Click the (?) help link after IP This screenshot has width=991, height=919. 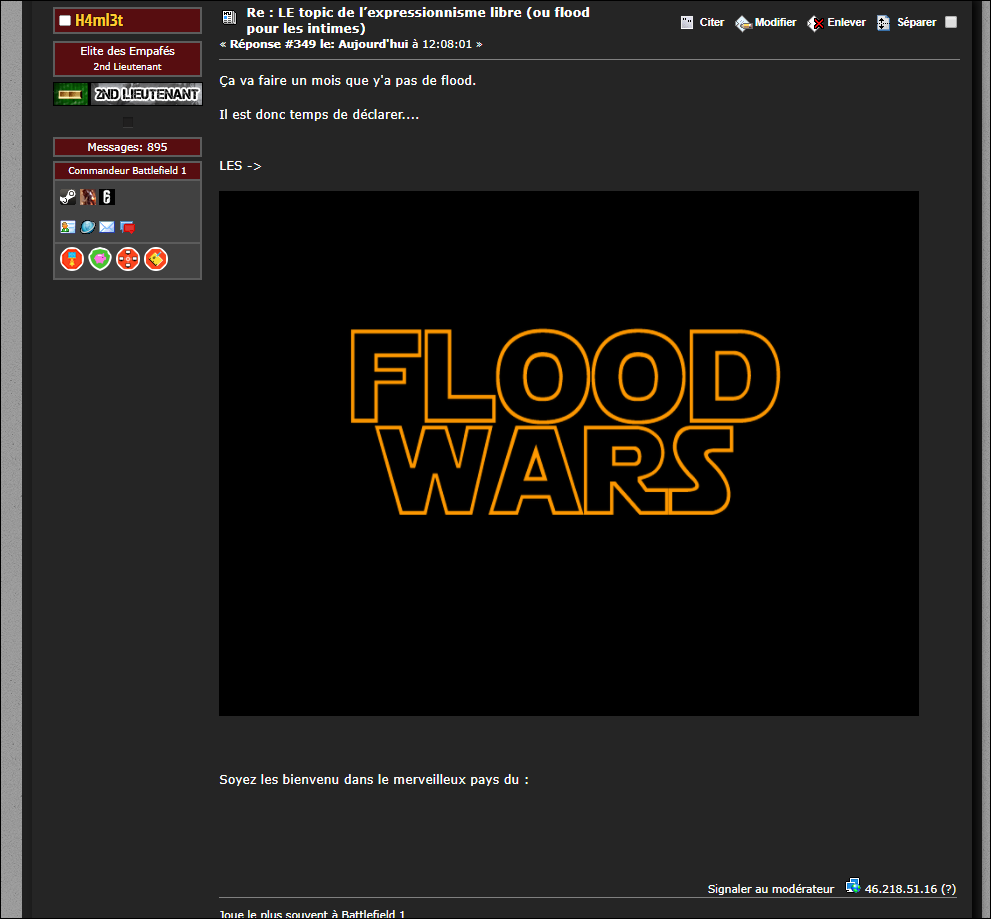(x=948, y=889)
